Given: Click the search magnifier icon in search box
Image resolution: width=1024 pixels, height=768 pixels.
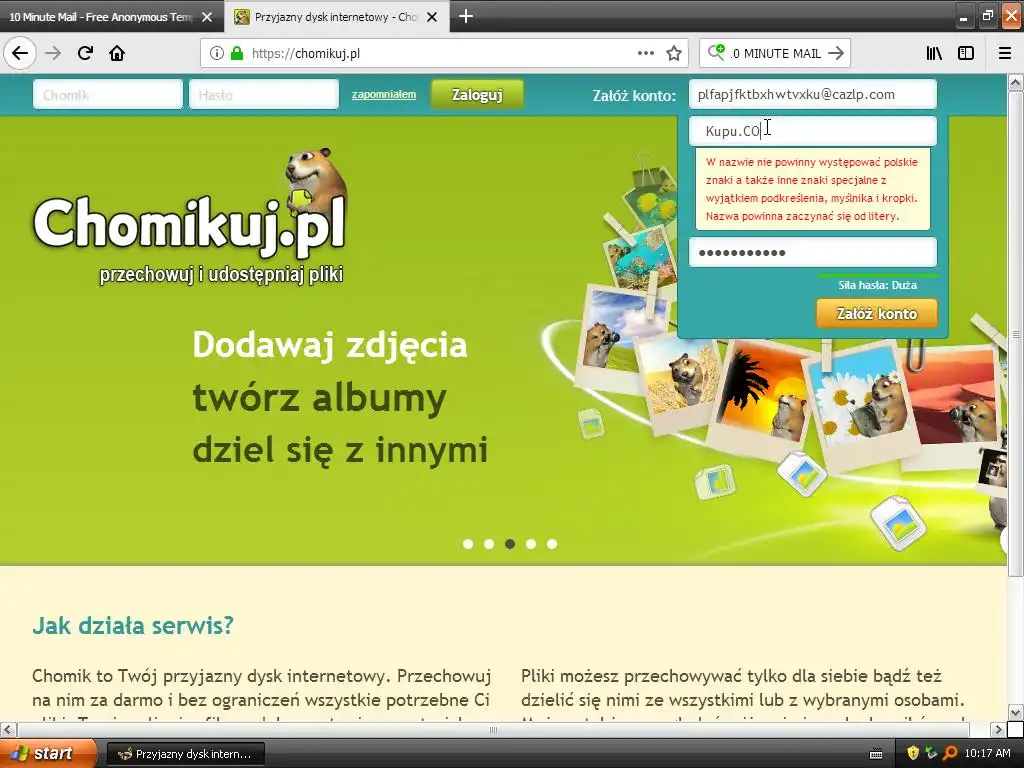Looking at the screenshot, I should coord(716,52).
